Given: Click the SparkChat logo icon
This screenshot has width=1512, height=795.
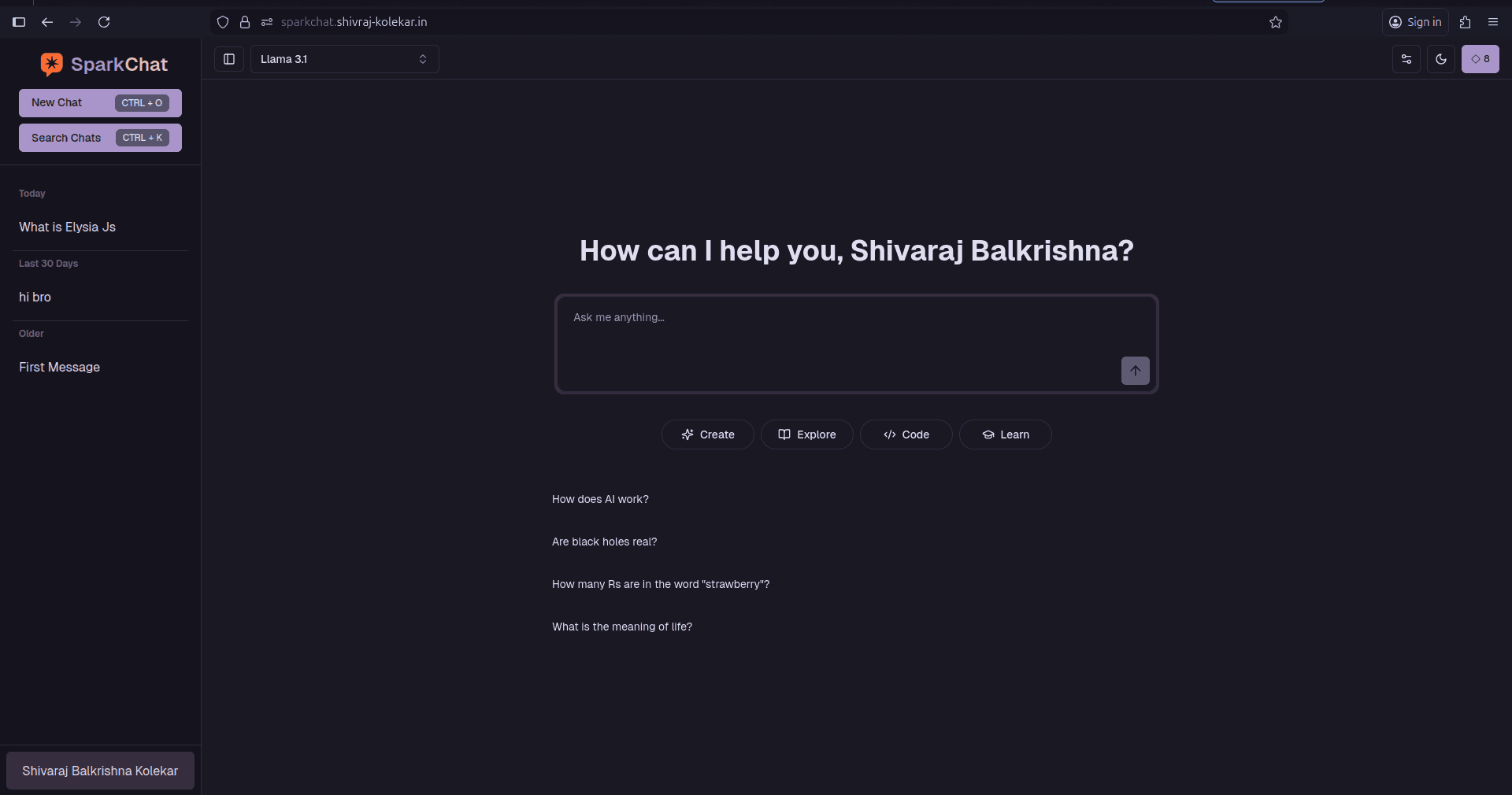Looking at the screenshot, I should point(52,65).
